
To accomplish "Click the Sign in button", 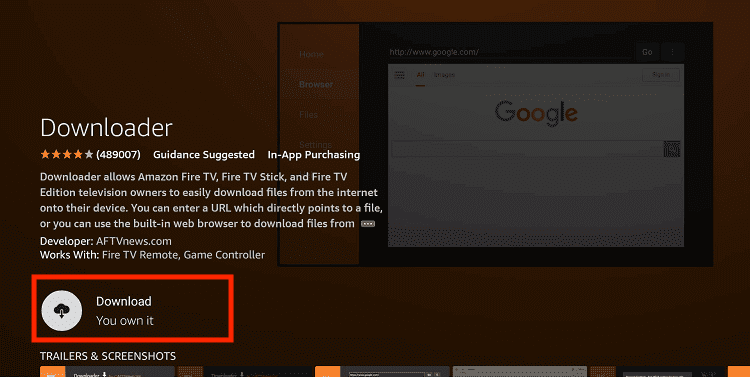I will pos(661,75).
